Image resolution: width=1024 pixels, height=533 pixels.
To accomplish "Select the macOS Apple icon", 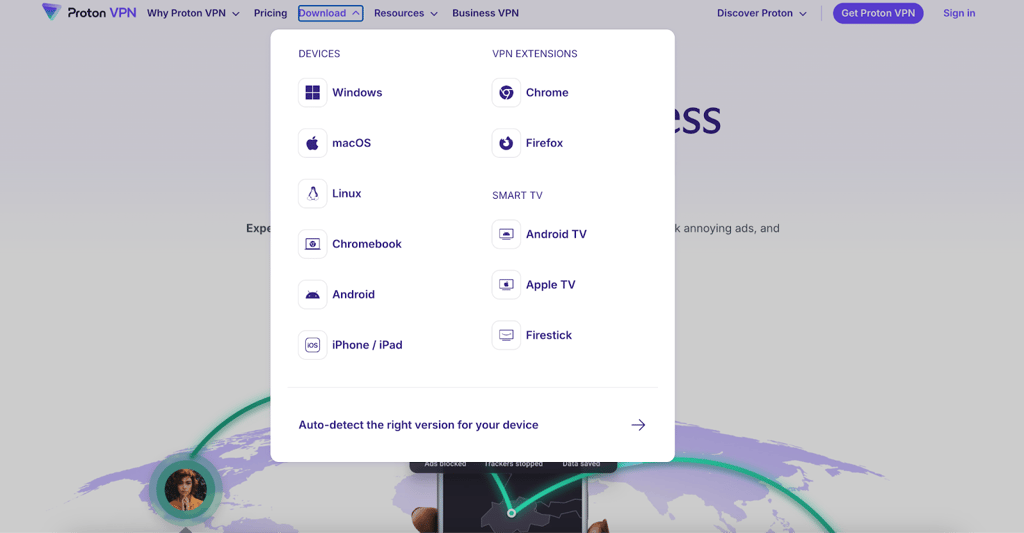I will click(x=313, y=143).
